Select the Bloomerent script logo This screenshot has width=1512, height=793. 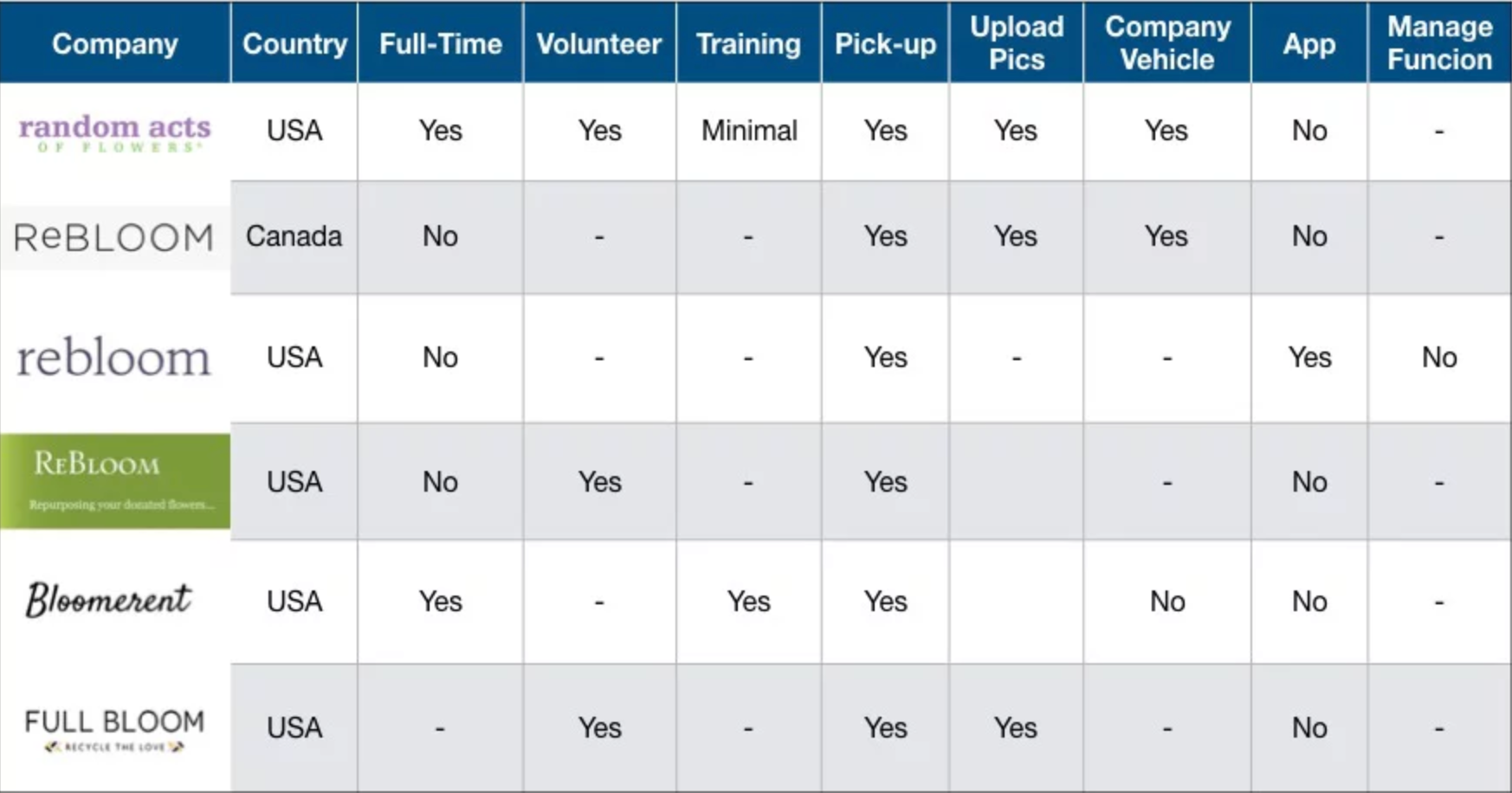(x=108, y=599)
